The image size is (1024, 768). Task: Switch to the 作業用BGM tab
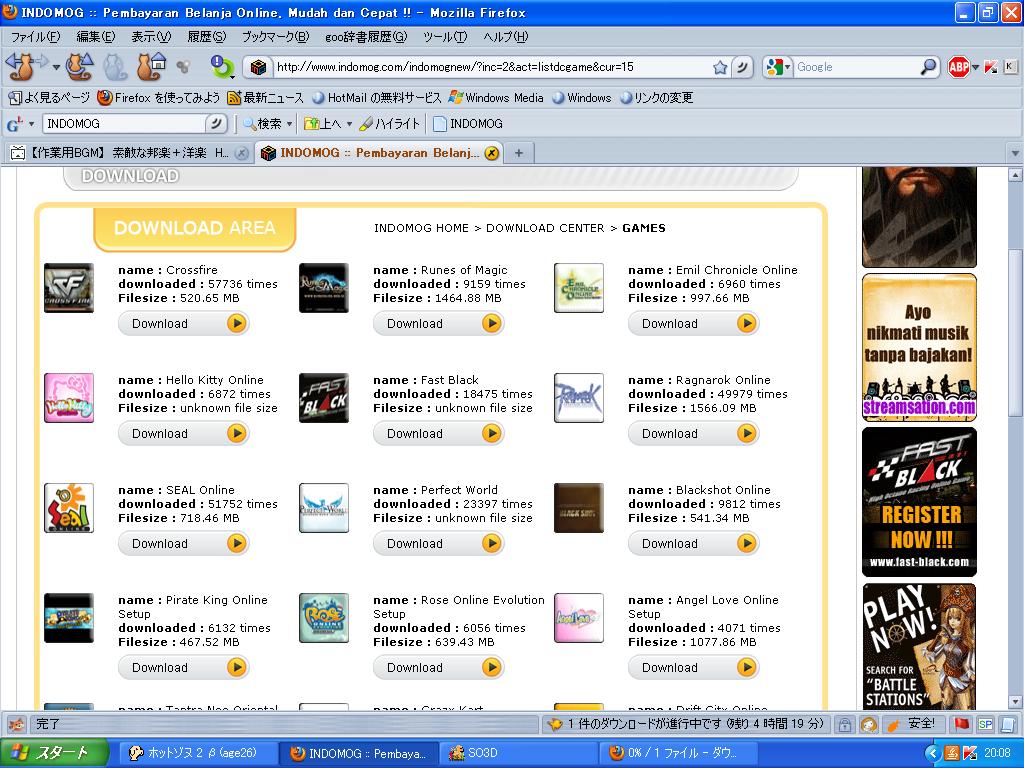pos(127,153)
